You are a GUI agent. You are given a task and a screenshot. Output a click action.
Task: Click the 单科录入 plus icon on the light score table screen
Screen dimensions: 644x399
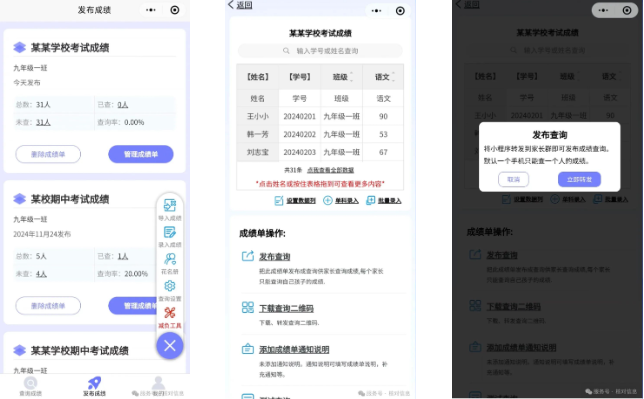(328, 201)
